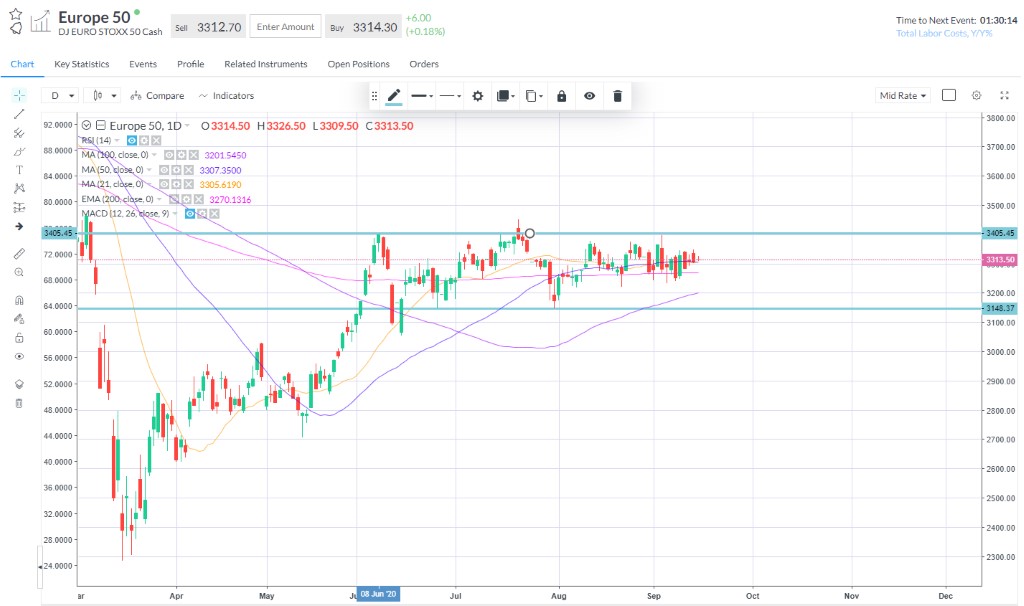1024x606 pixels.
Task: Open the candlestick chart type dropdown
Action: click(x=104, y=96)
